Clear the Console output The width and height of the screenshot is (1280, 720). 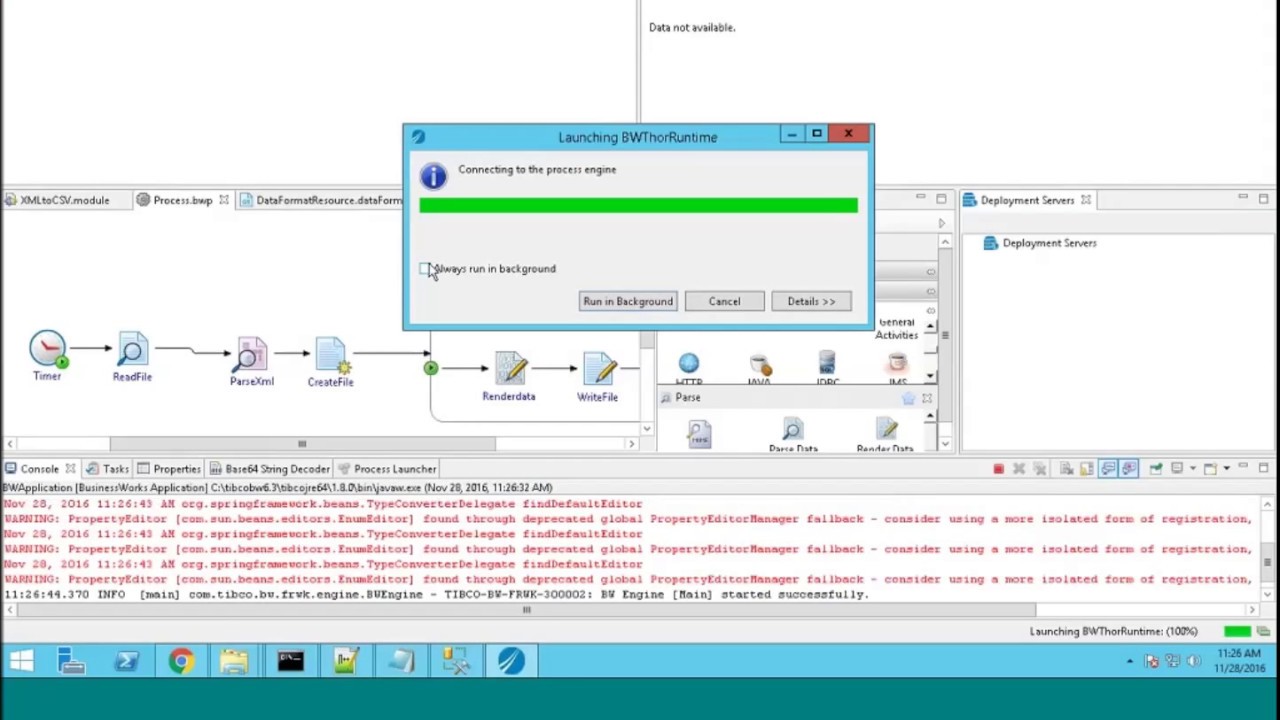(1066, 469)
